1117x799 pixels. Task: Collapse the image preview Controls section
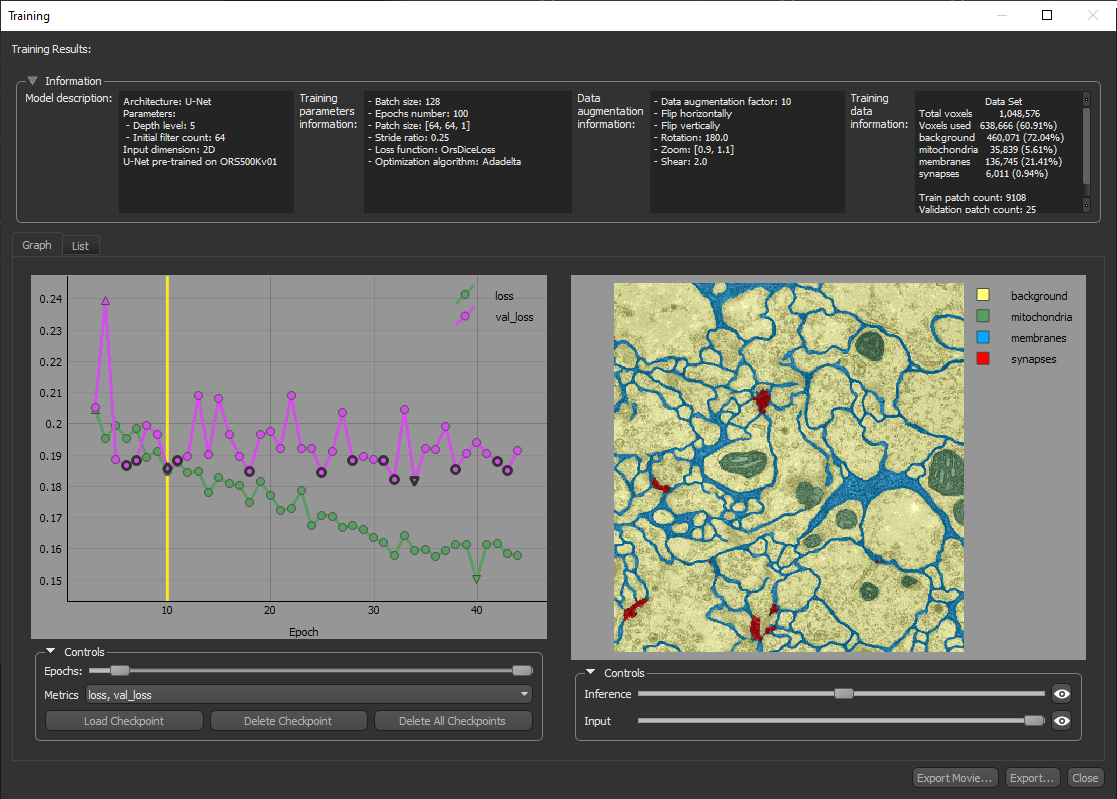coord(591,673)
